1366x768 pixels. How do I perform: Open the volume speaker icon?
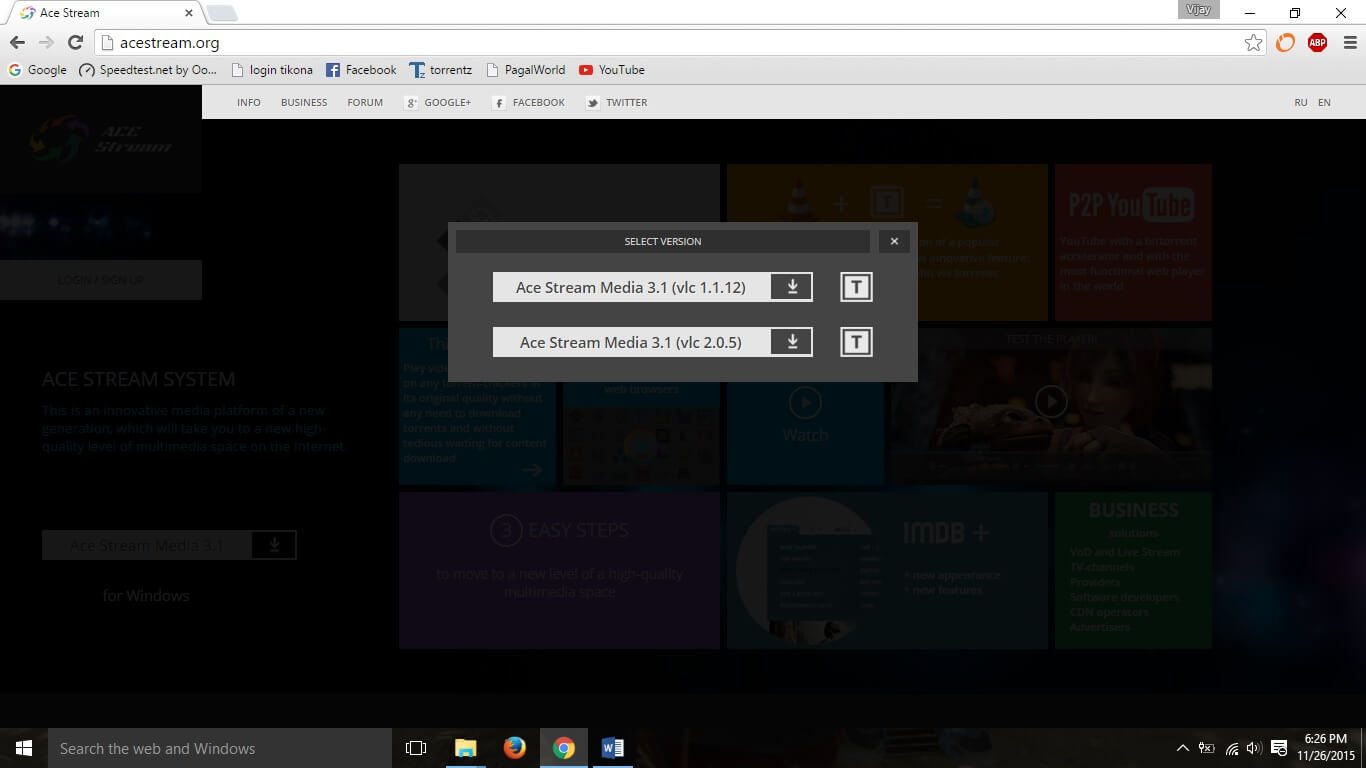[1254, 748]
